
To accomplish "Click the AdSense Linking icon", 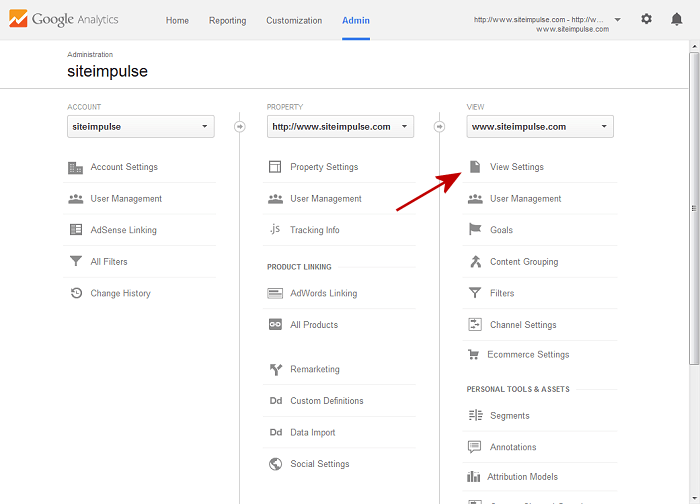I will (76, 230).
